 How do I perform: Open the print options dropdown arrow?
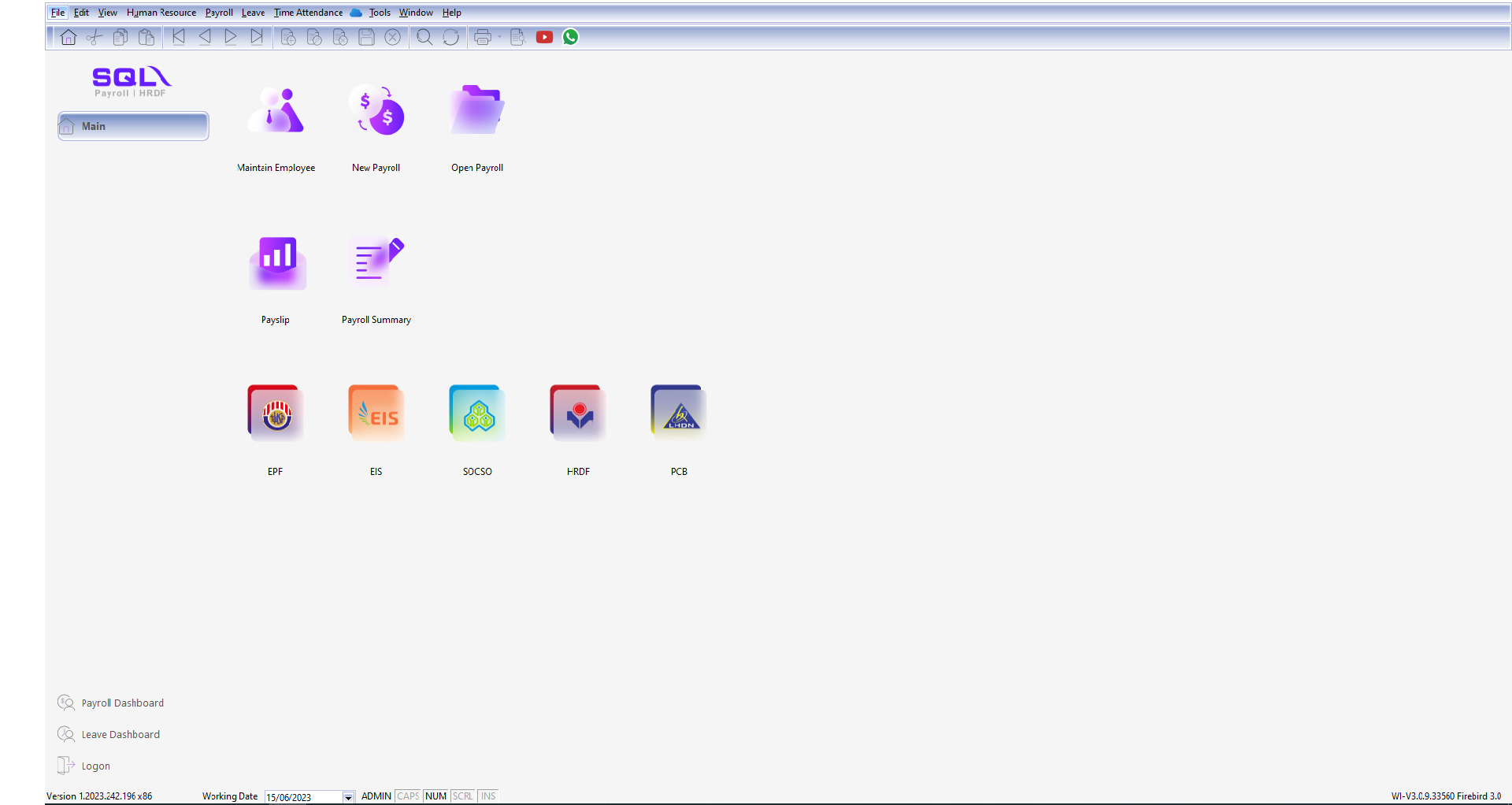coord(499,37)
